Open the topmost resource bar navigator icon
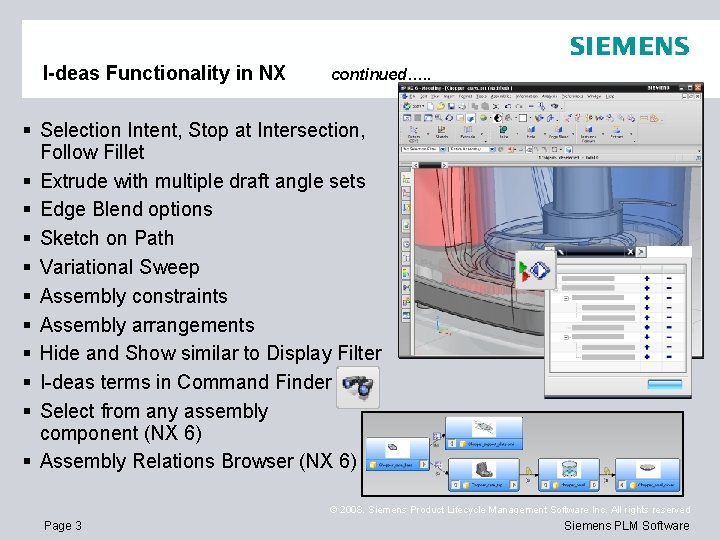Screen dimensions: 720x540 coord(406,179)
